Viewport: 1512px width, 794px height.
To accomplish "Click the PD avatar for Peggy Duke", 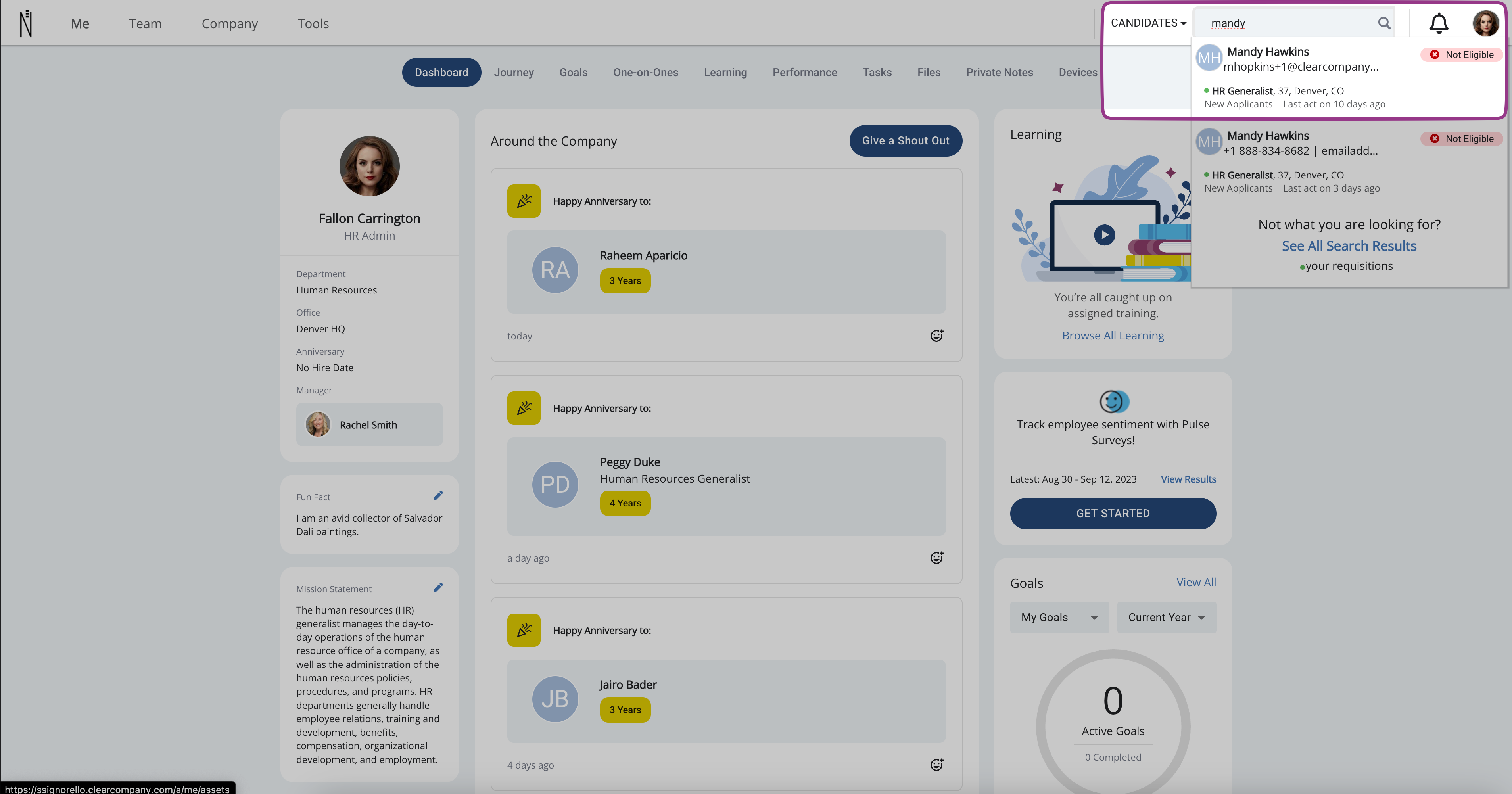I will pyautogui.click(x=555, y=484).
